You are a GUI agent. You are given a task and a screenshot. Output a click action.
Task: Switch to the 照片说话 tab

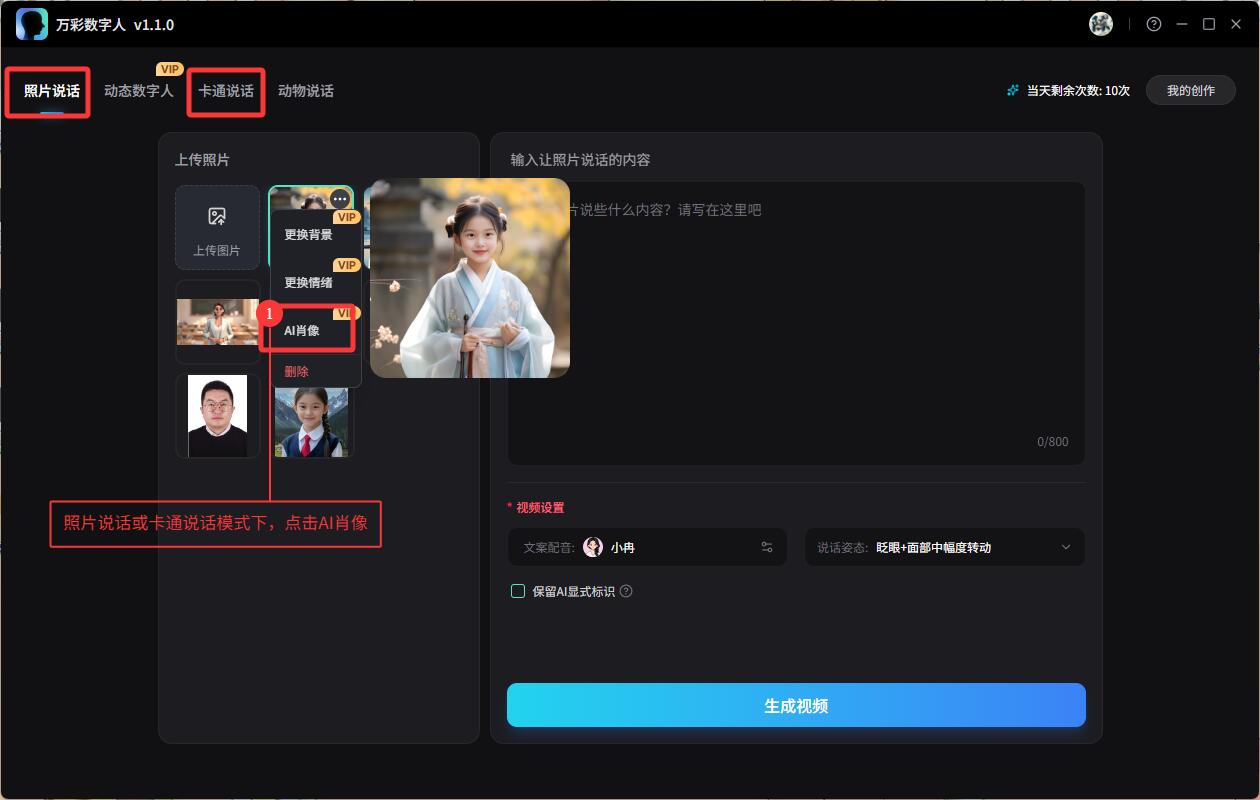coord(52,91)
